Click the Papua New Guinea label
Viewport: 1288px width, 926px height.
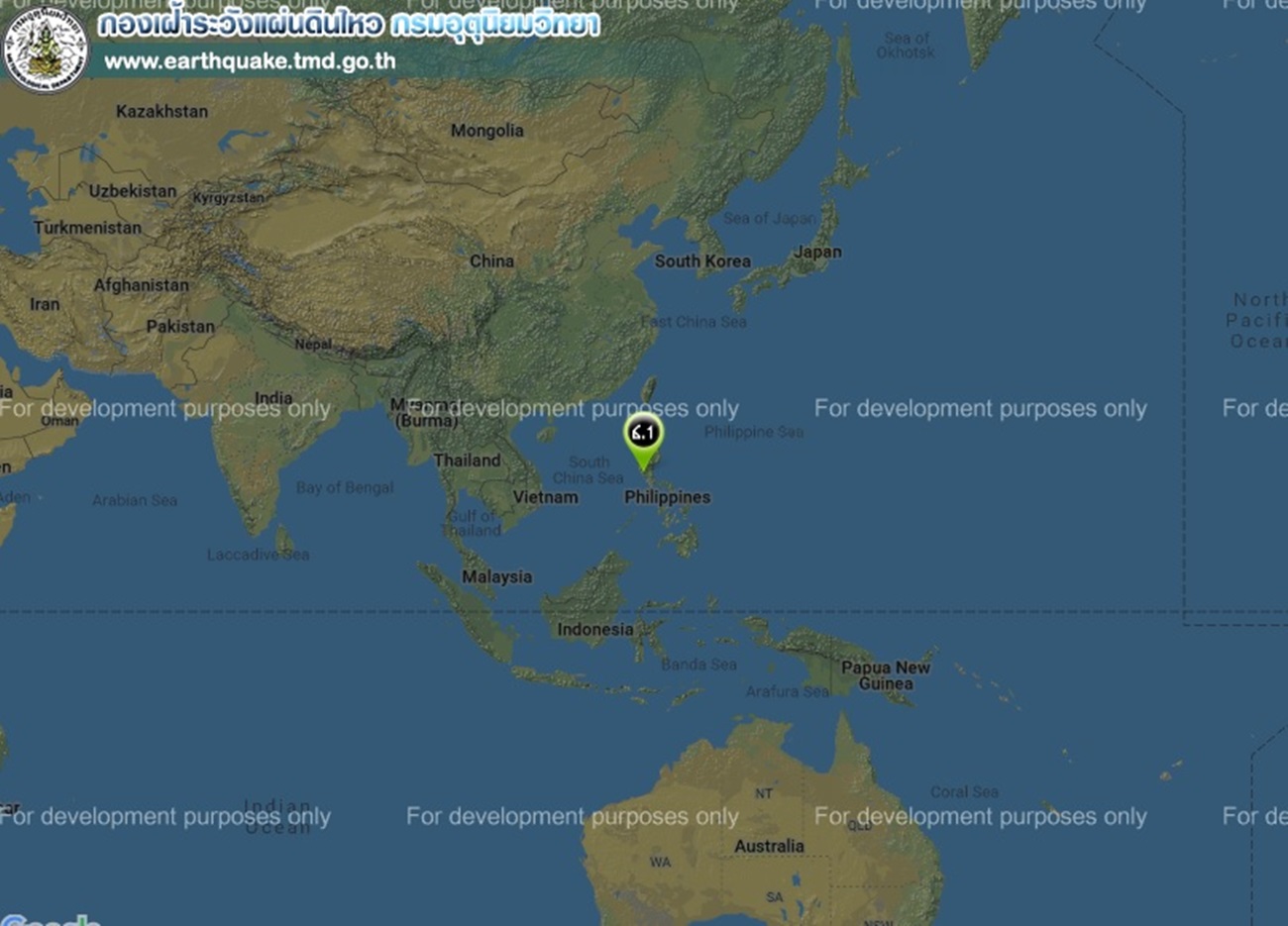(886, 675)
